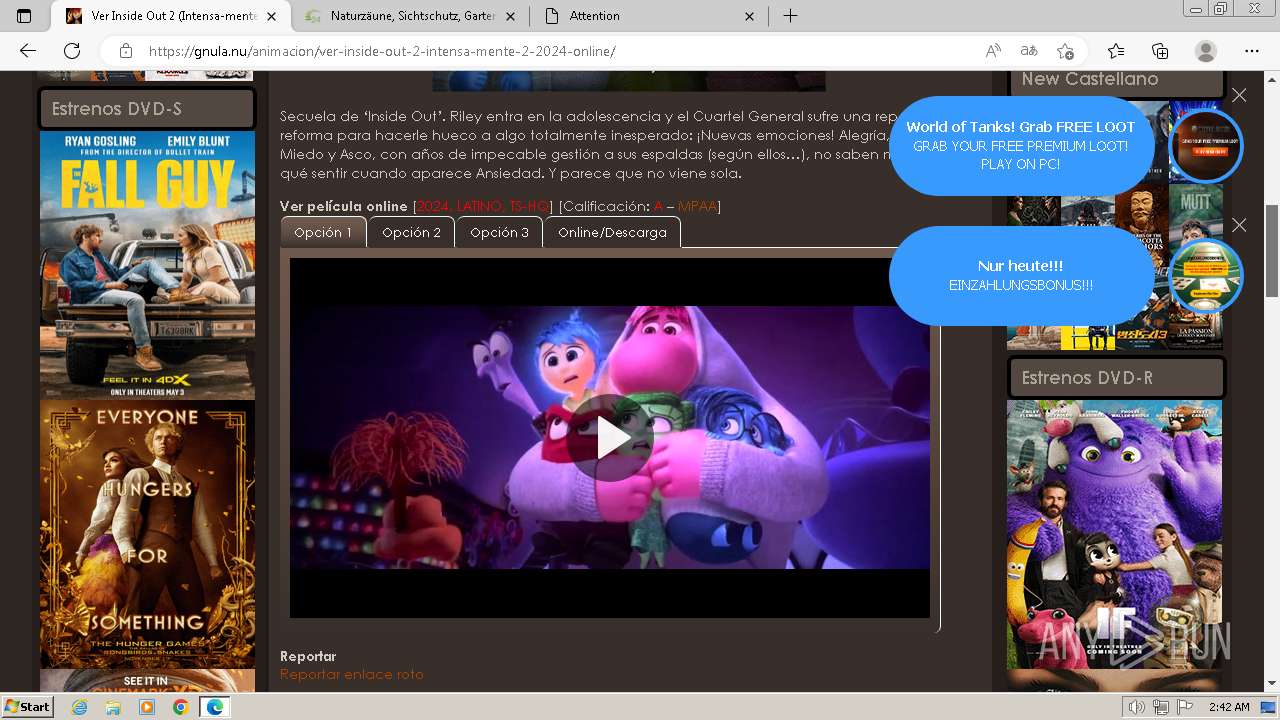Select the Opción 3 player tab
The image size is (1280, 720).
499,232
